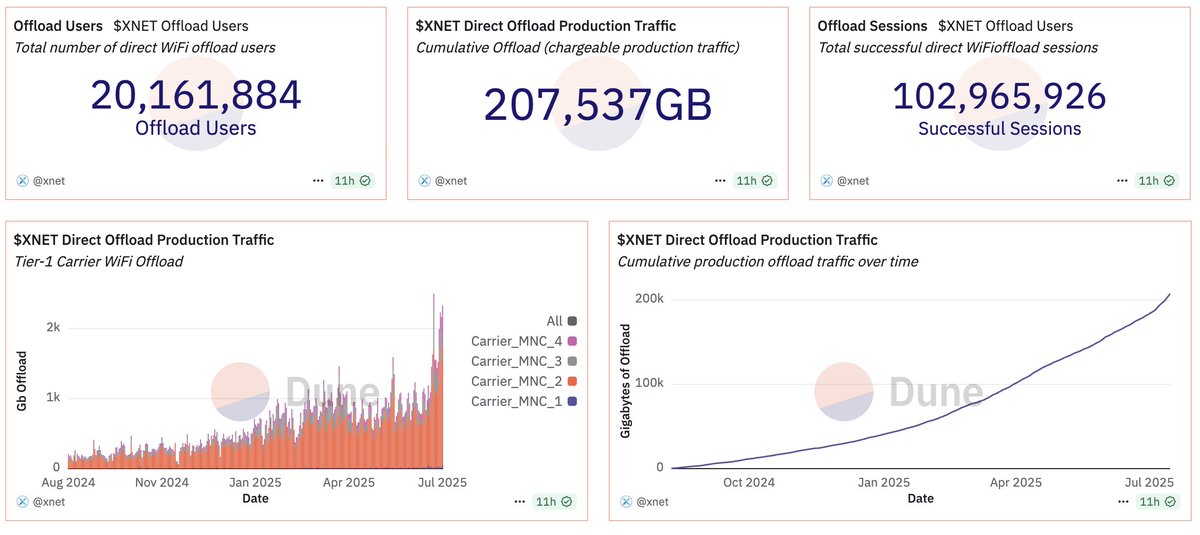
Task: Click the $XNET Offload Users query name on the sessions card
Action: [1006, 26]
